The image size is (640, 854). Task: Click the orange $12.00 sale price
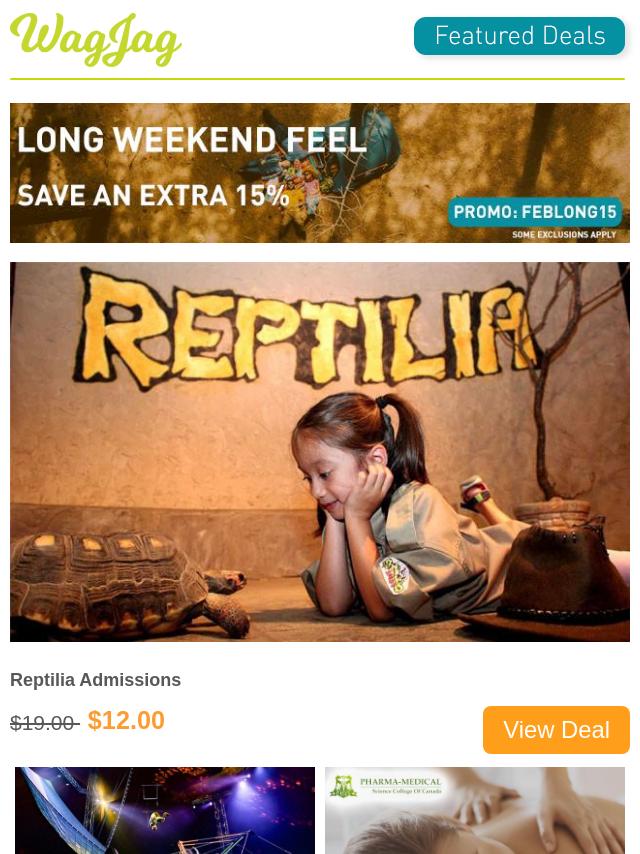point(126,721)
